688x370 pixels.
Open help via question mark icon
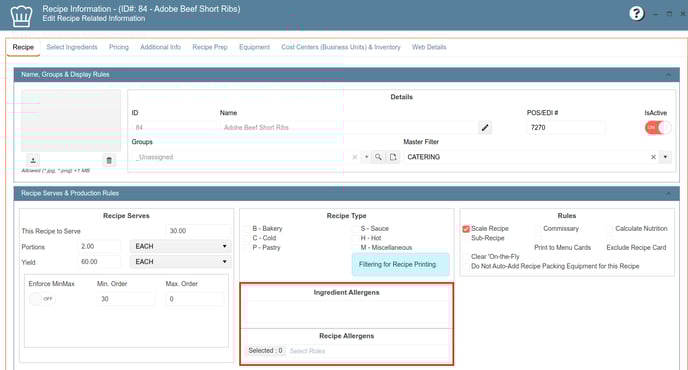[x=636, y=14]
